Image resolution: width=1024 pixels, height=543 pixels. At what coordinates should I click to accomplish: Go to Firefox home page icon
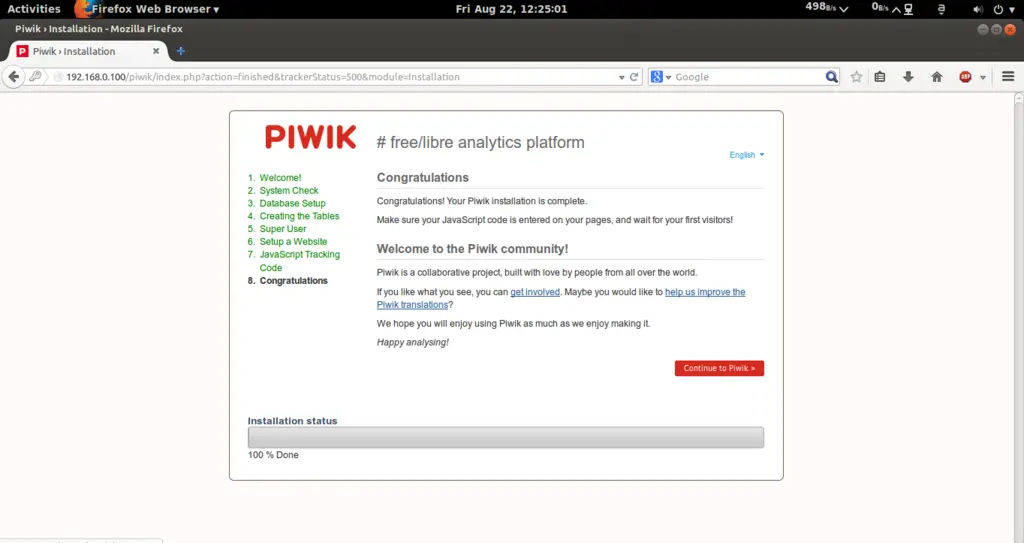coord(936,76)
